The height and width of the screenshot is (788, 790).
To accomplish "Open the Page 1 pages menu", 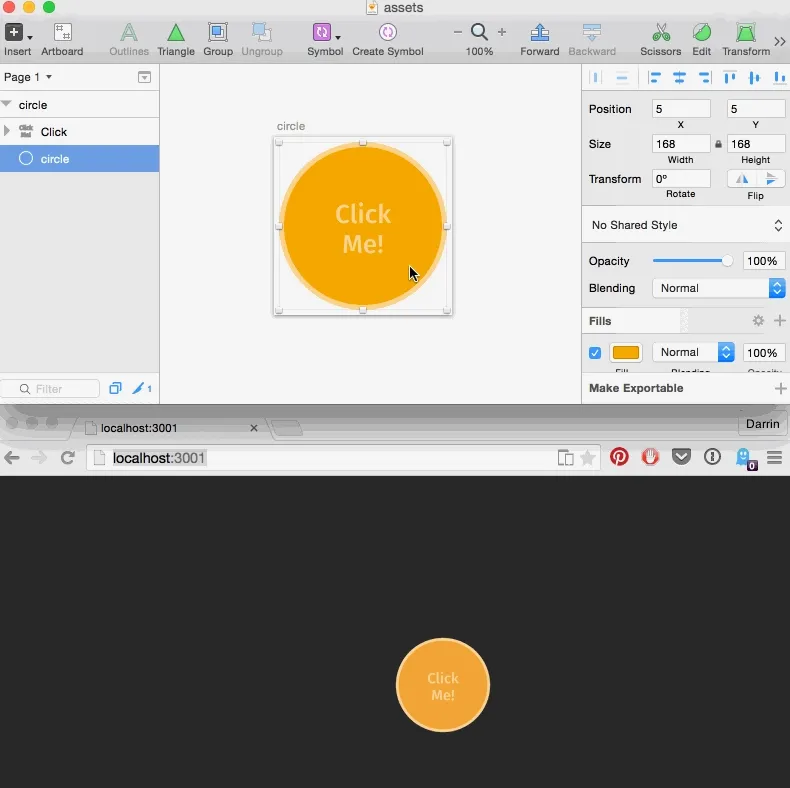I will click(x=28, y=77).
